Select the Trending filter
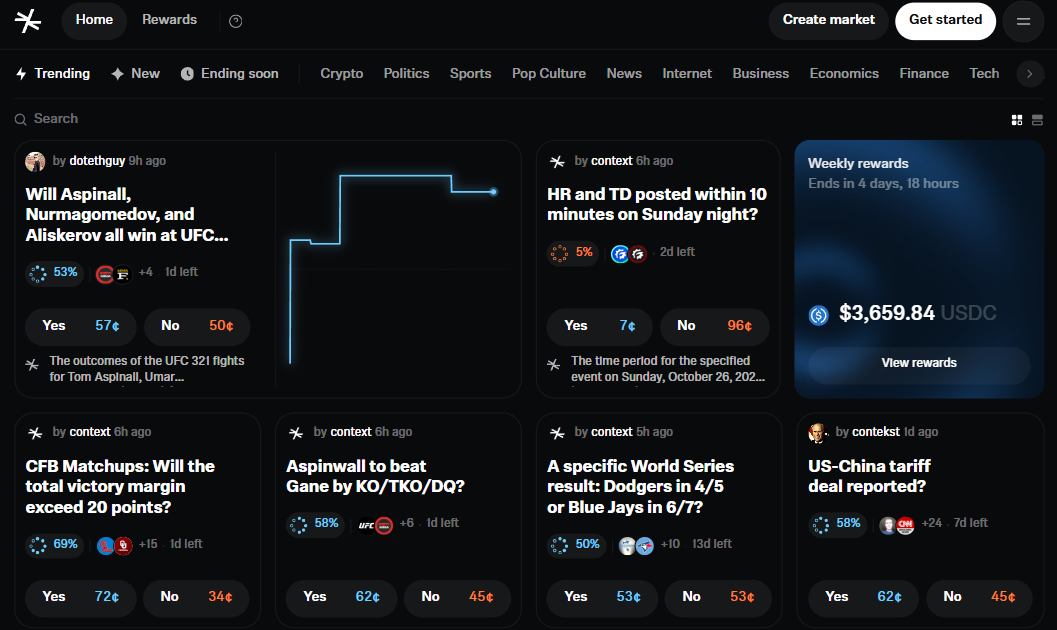Screen dimensions: 1057x630 [x=53, y=74]
